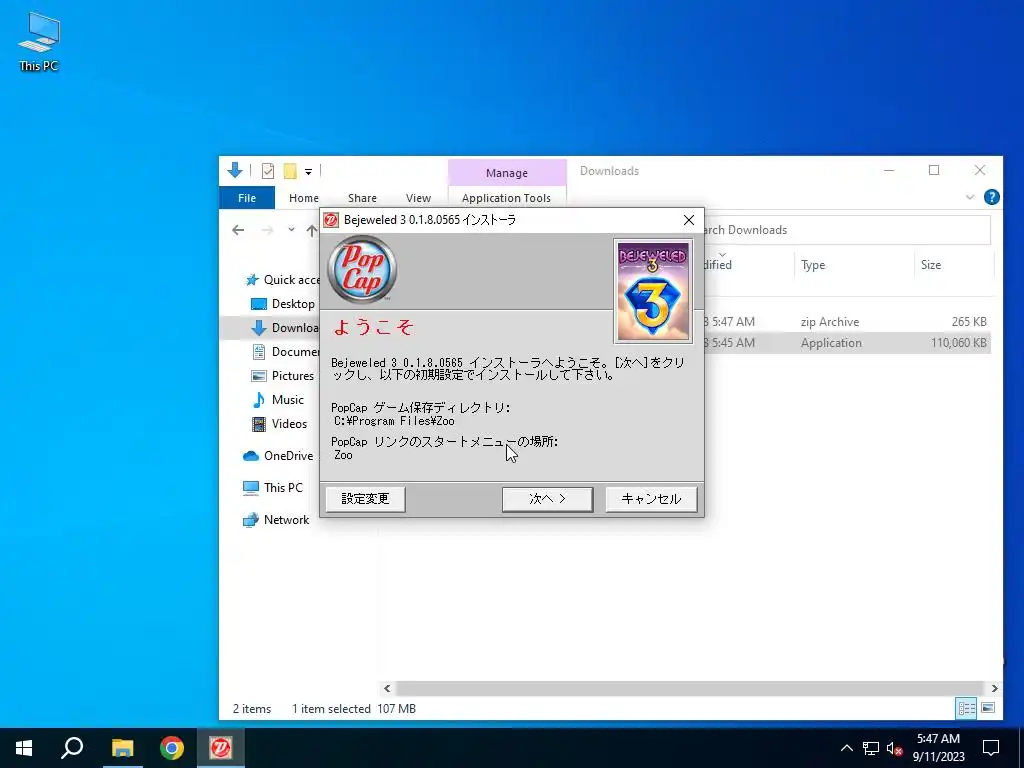The image size is (1024, 768).
Task: Select Network in navigation pane
Action: tap(276, 520)
